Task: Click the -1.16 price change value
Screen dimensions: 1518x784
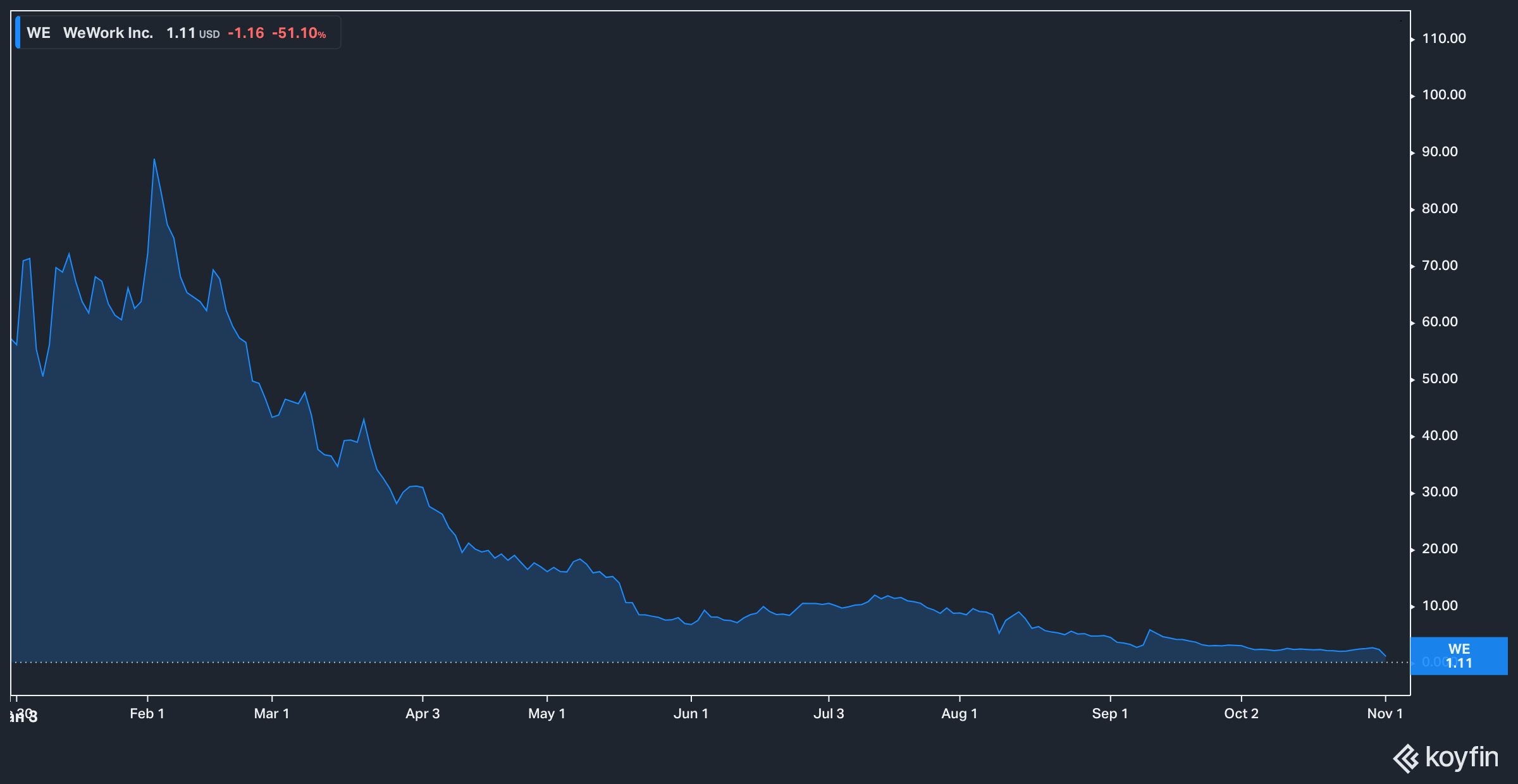Action: click(246, 33)
